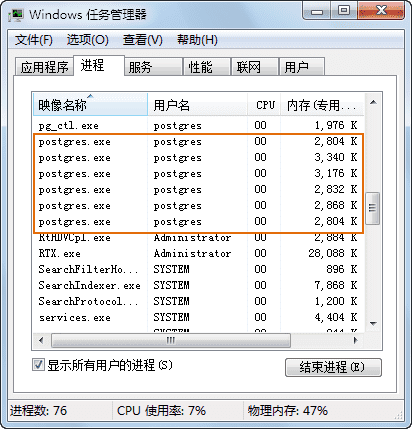Sort by 内存(专用) column header
Image resolution: width=412 pixels, height=429 pixels.
(x=322, y=105)
